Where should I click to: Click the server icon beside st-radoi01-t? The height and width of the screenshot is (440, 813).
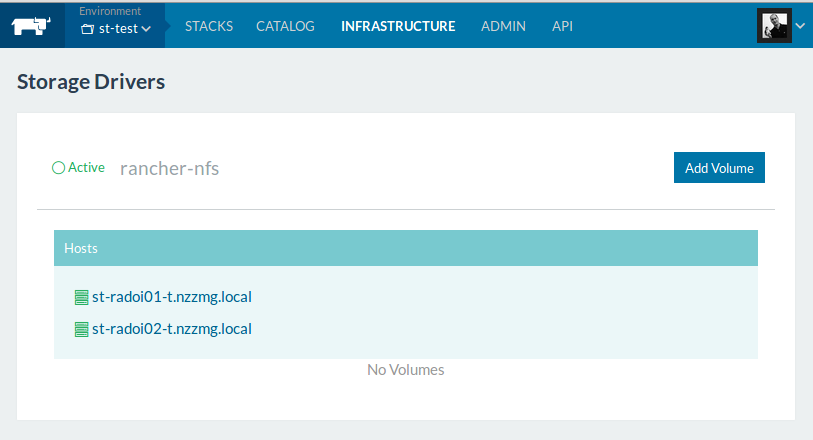point(81,297)
